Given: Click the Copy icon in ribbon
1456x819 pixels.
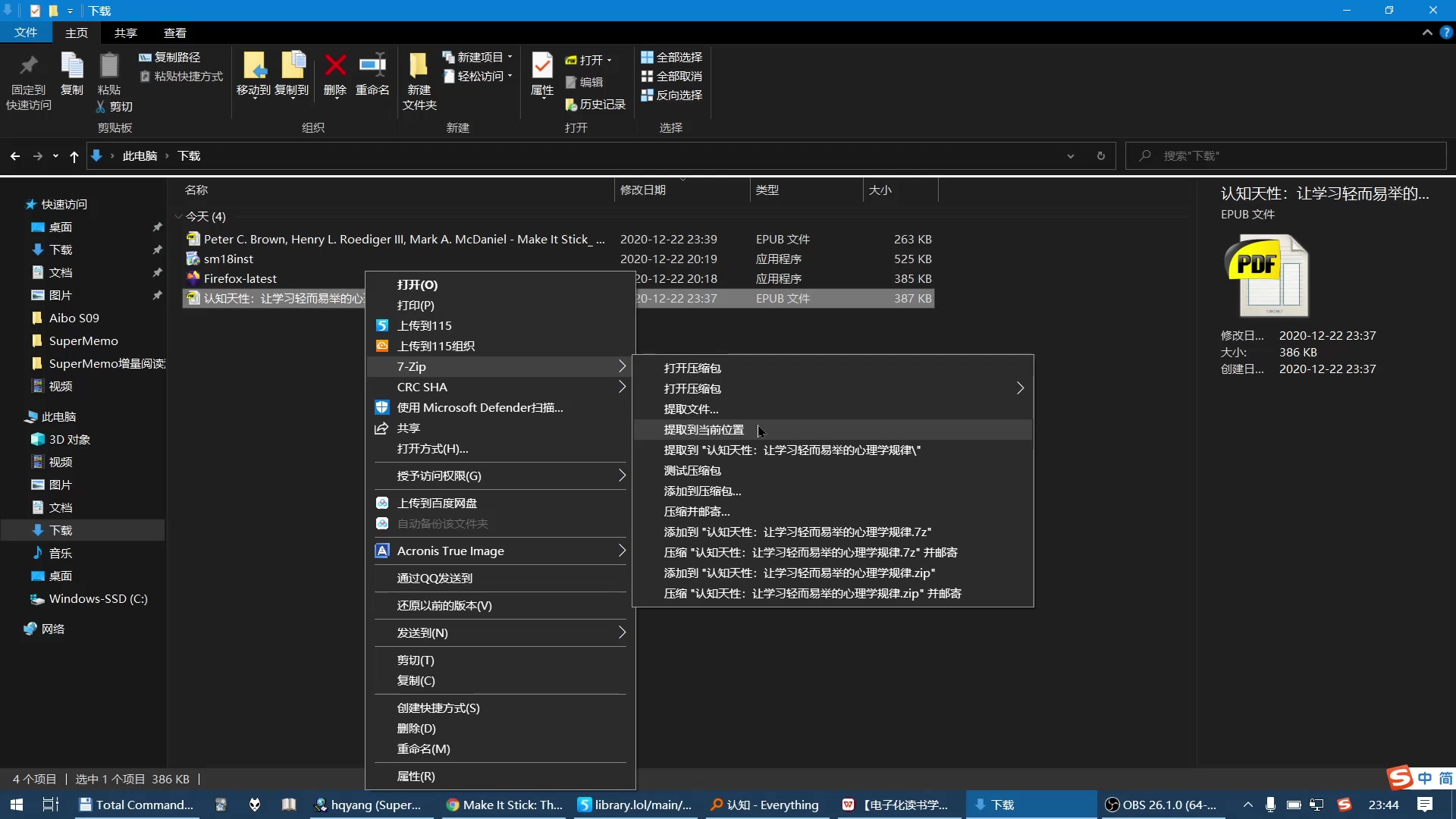Looking at the screenshot, I should 72,67.
